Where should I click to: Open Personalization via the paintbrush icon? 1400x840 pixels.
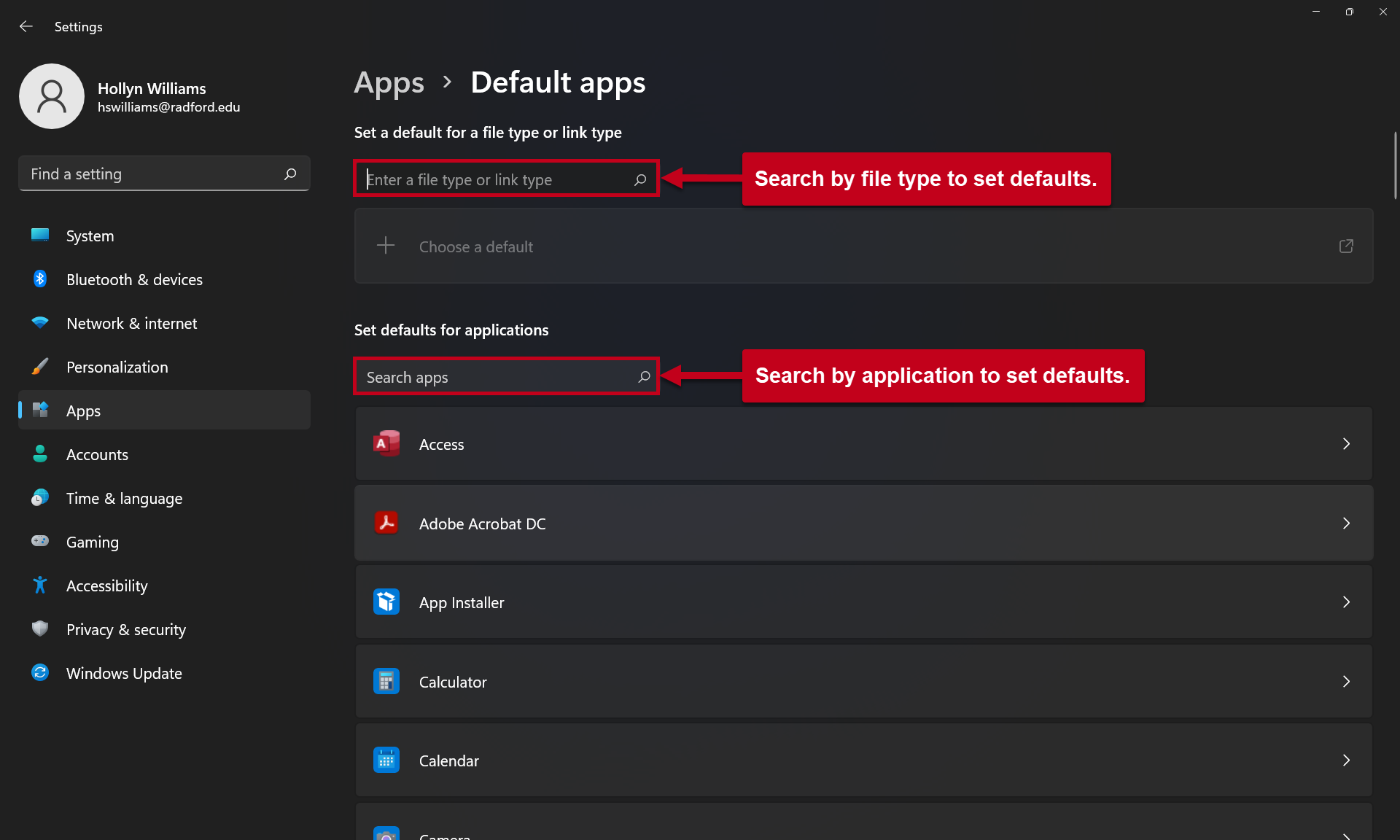(39, 367)
